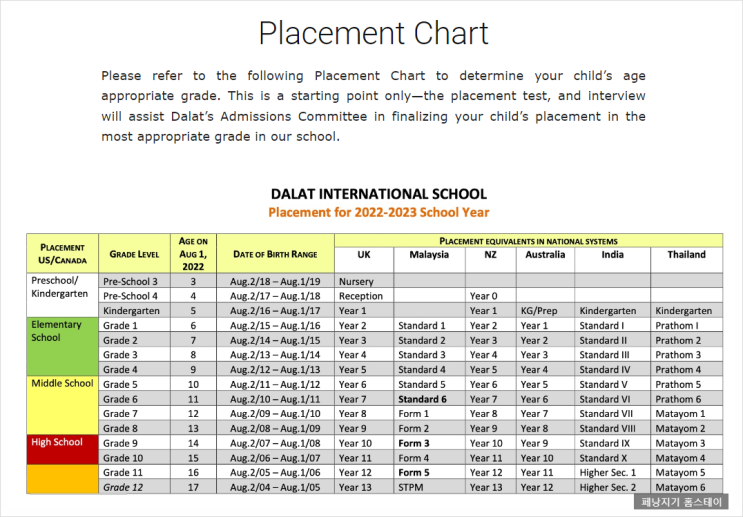
Task: Click age 3 in the Pre-School 3 row
Action: tap(193, 281)
